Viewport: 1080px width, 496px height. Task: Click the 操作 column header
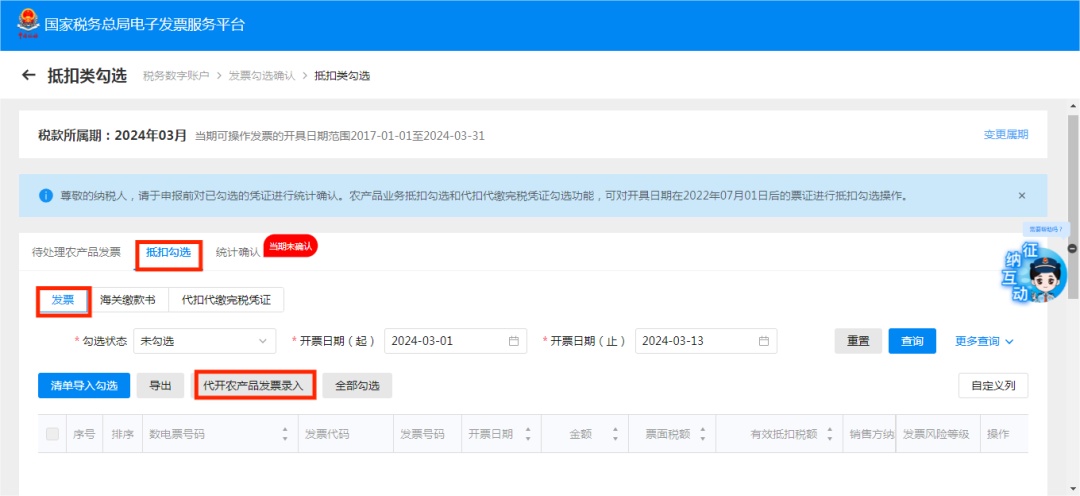coord(998,434)
